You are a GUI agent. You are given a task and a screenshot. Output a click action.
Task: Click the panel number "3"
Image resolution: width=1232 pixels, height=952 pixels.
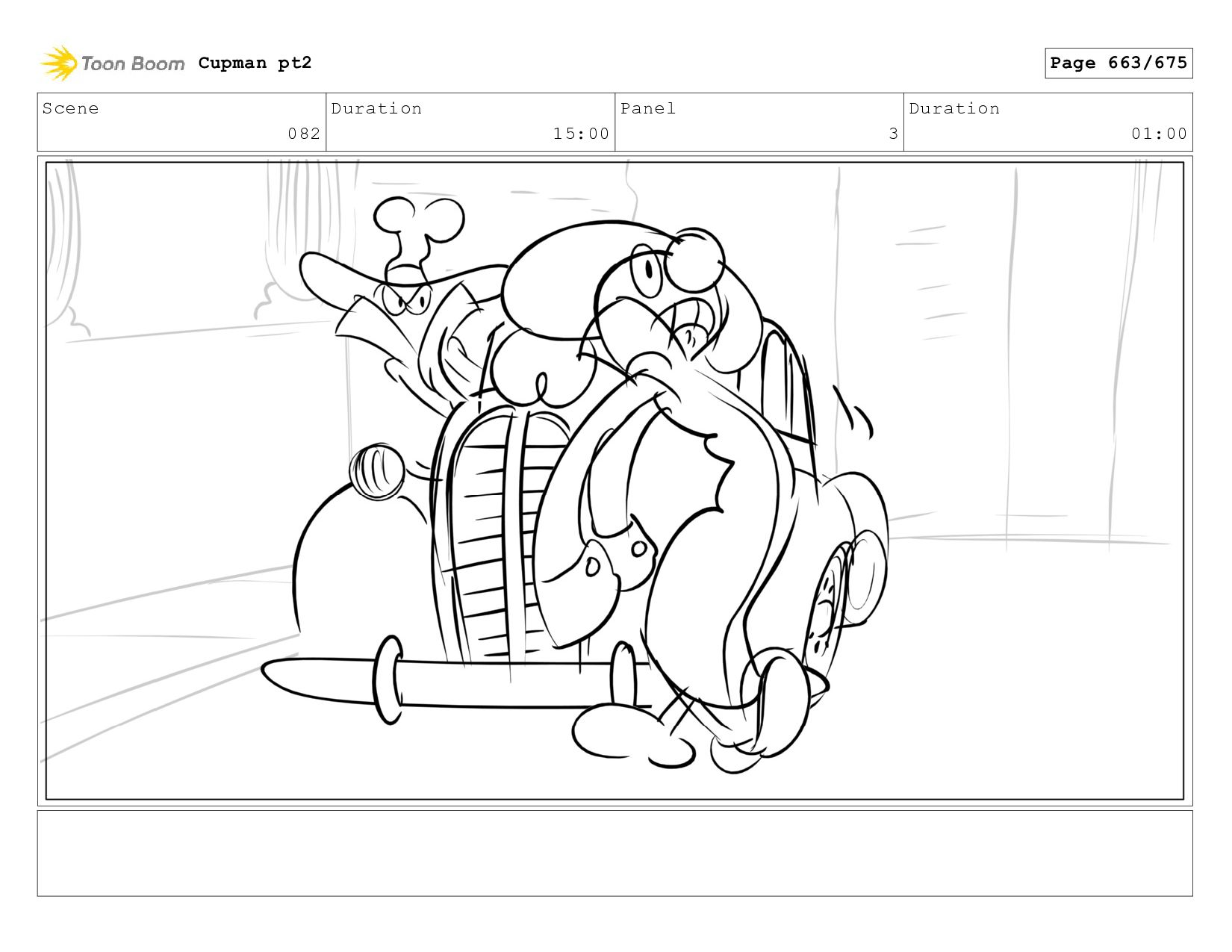coord(893,134)
